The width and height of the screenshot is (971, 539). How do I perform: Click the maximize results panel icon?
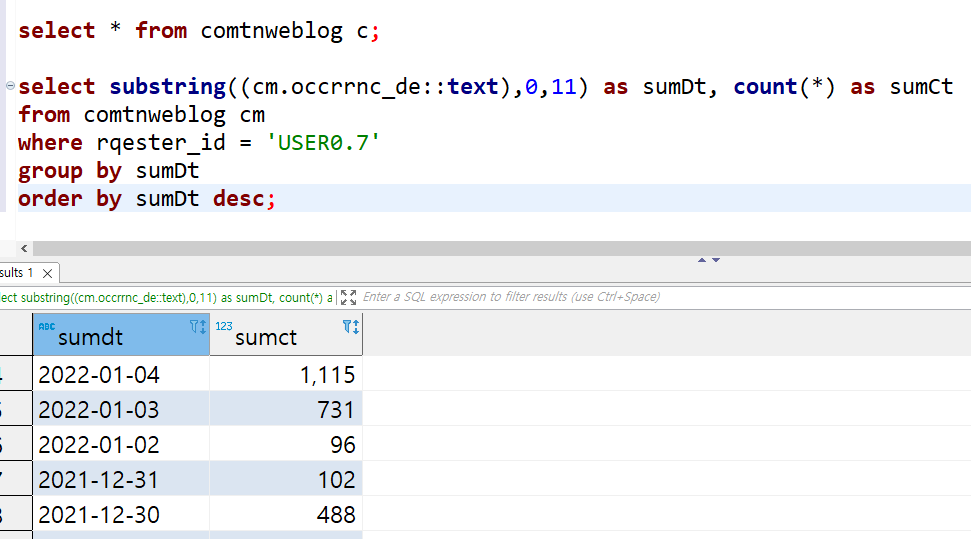349,297
